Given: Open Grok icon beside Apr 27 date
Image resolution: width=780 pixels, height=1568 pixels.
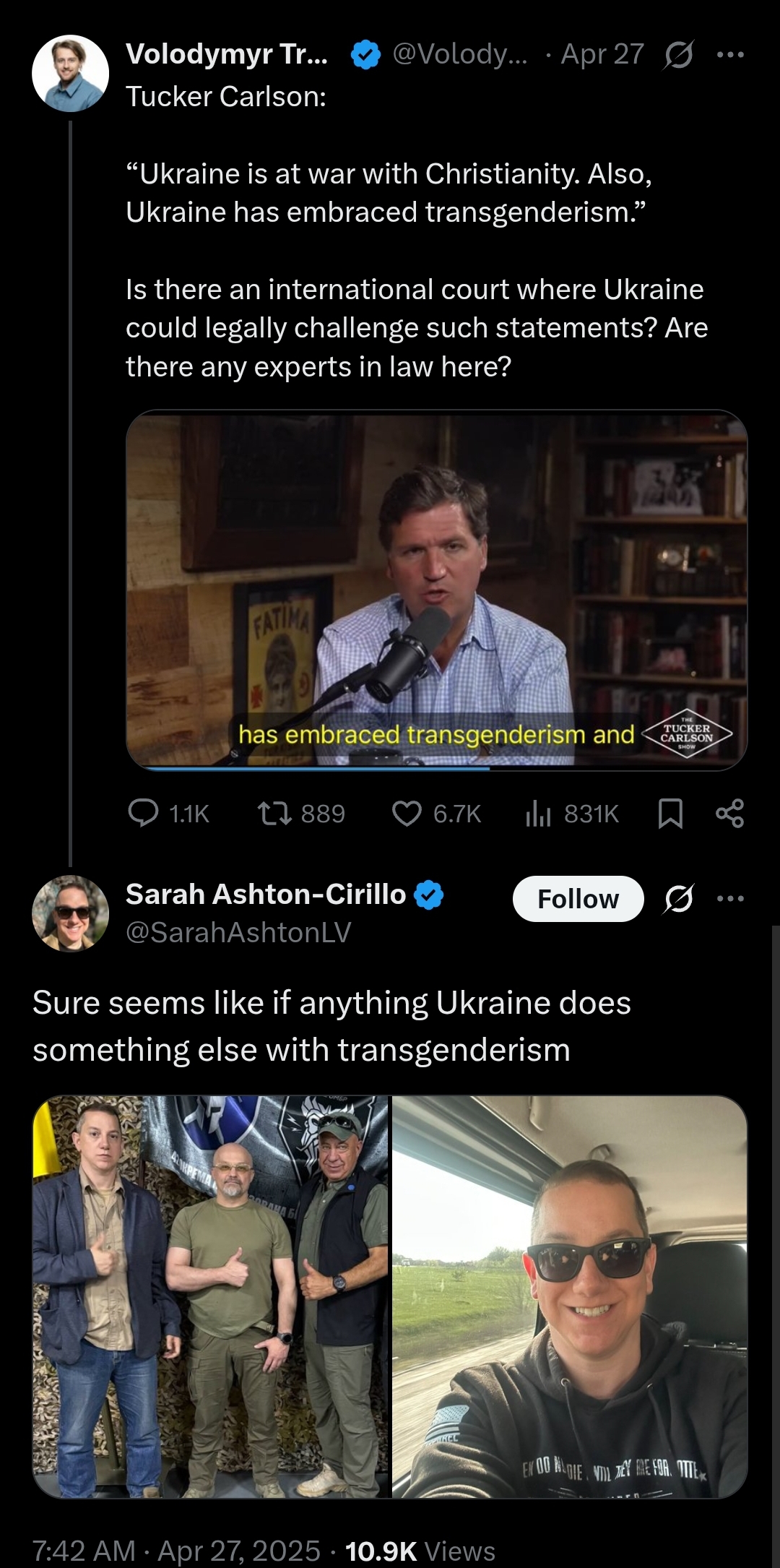Looking at the screenshot, I should [x=678, y=55].
